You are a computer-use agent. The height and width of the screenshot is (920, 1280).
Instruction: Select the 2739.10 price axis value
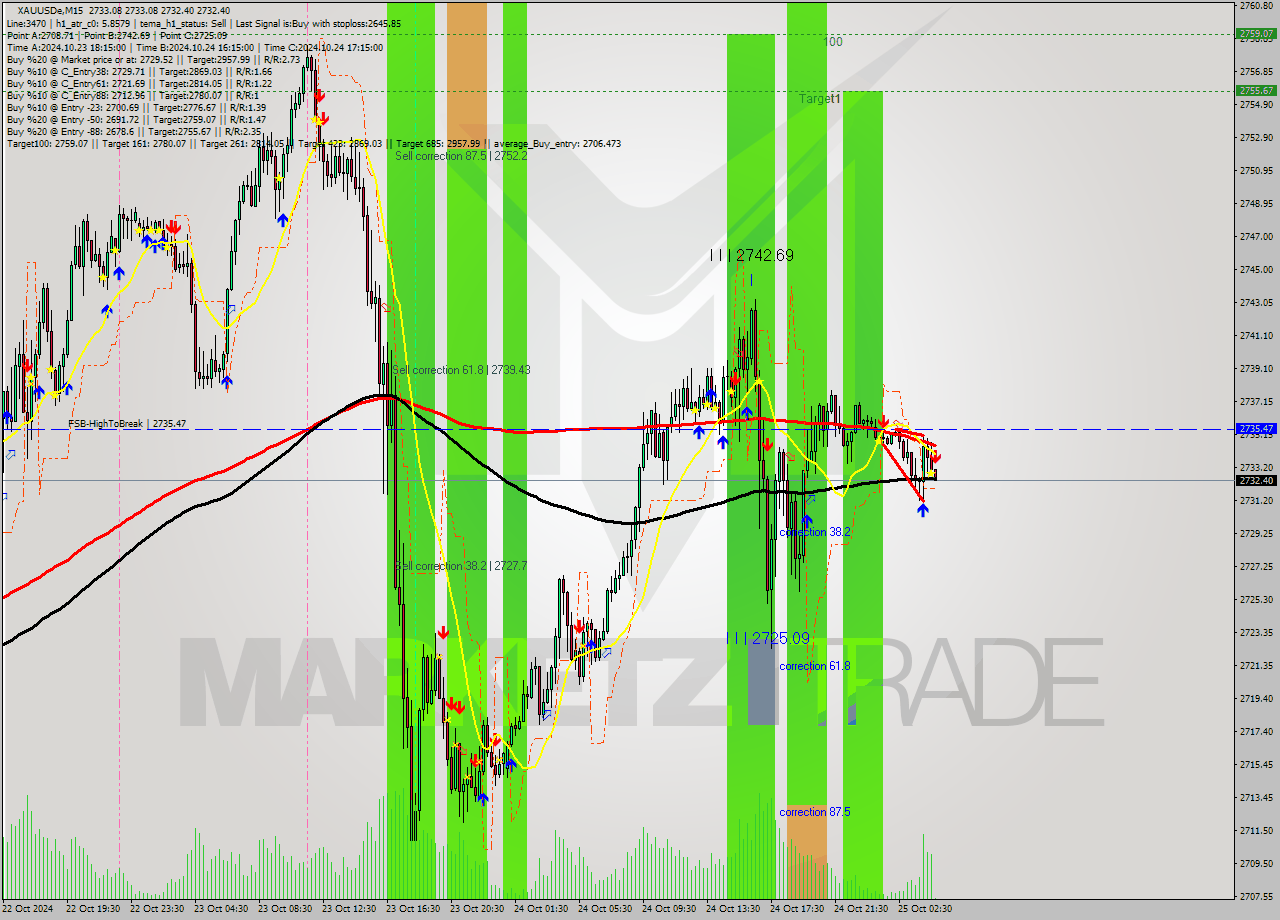1256,369
